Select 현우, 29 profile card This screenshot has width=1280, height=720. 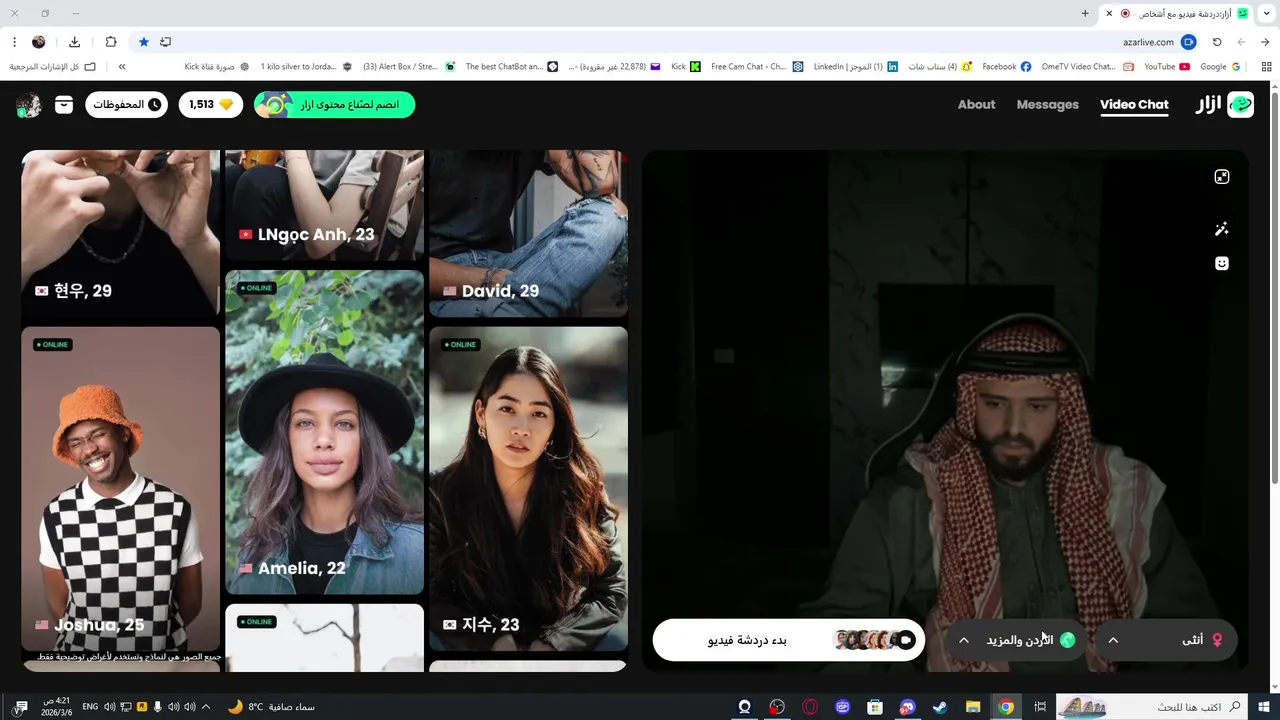click(121, 233)
